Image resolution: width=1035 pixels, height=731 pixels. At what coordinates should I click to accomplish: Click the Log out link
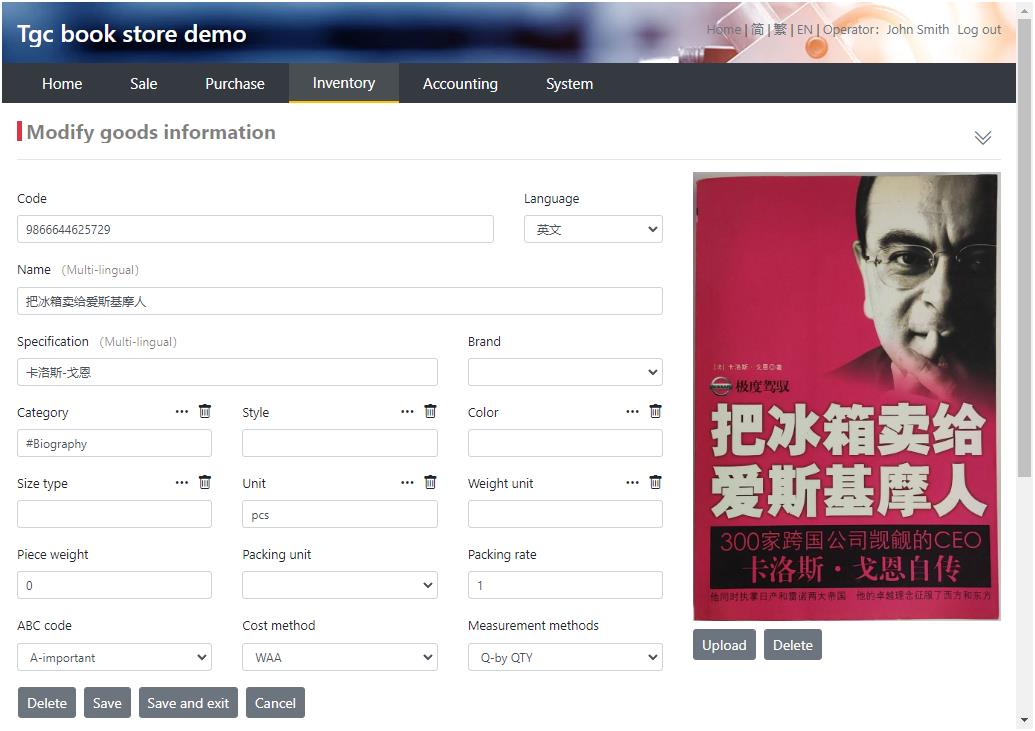click(979, 30)
